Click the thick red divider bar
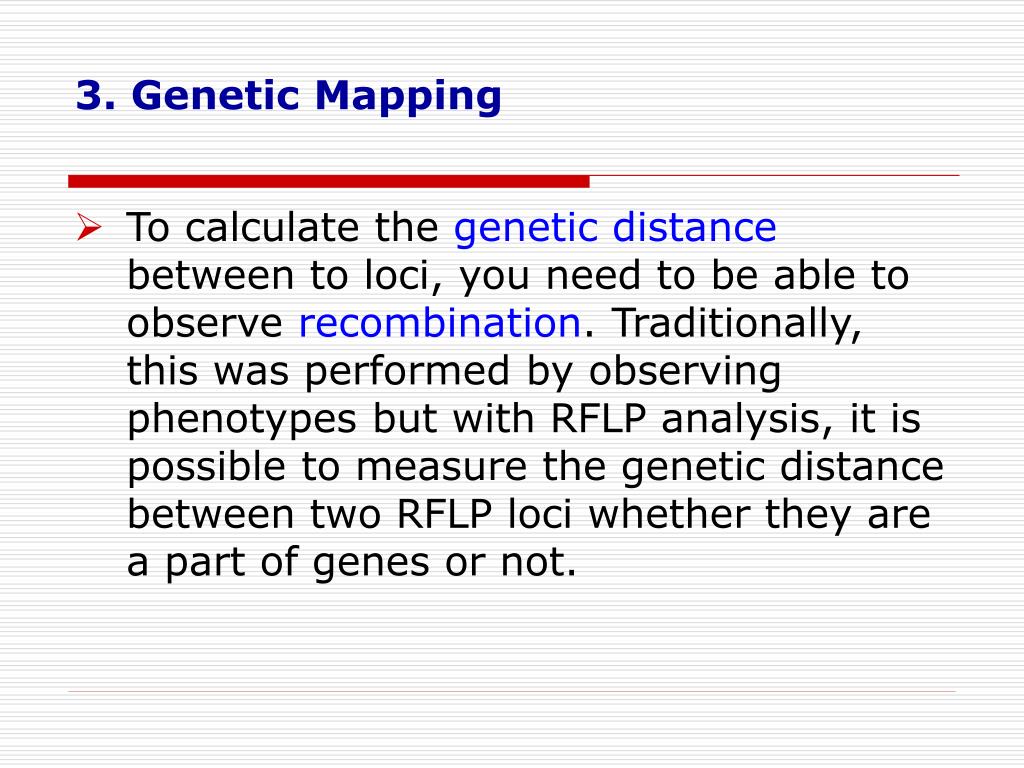1024x768 pixels. point(328,181)
